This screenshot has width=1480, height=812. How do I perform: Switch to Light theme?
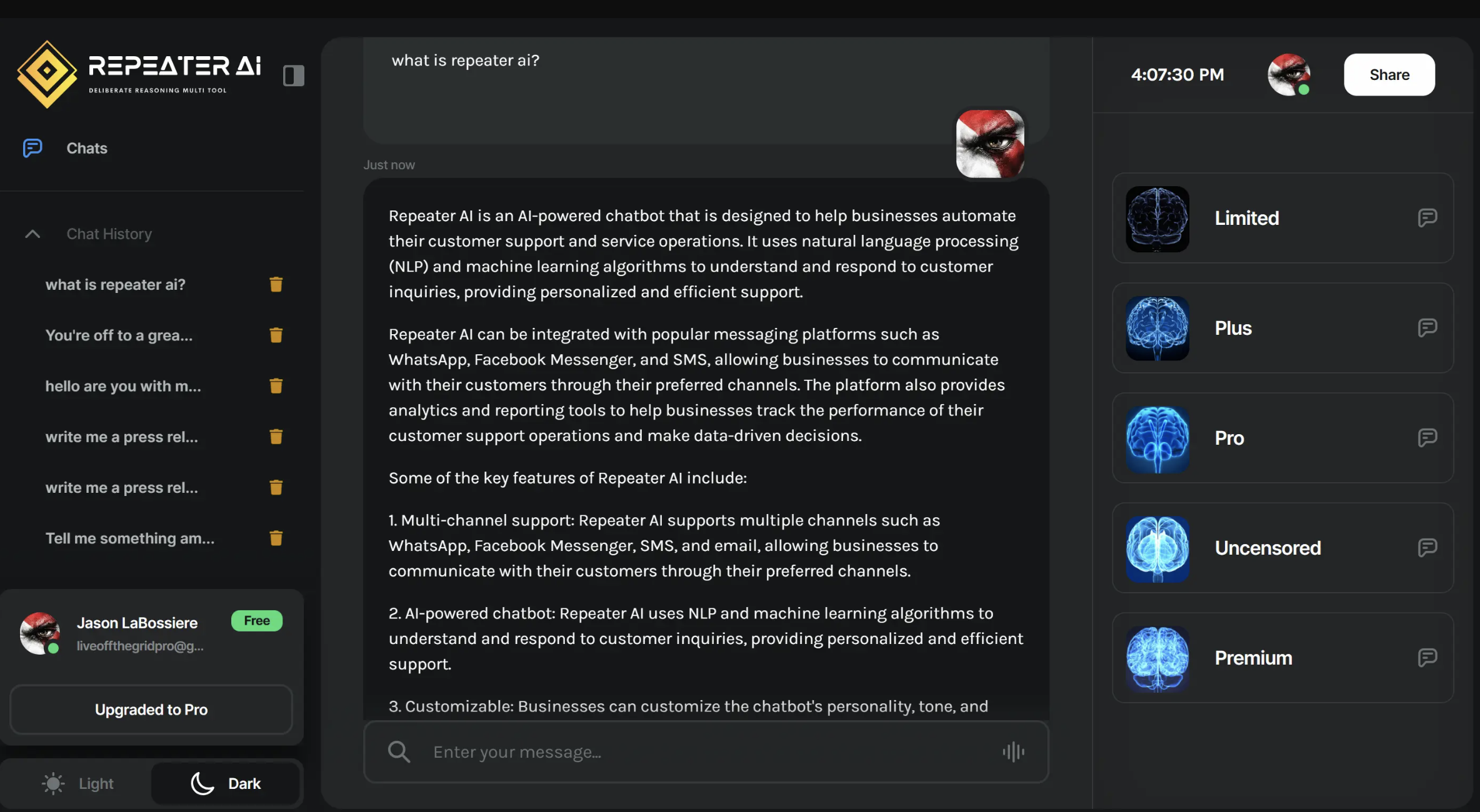click(x=78, y=783)
